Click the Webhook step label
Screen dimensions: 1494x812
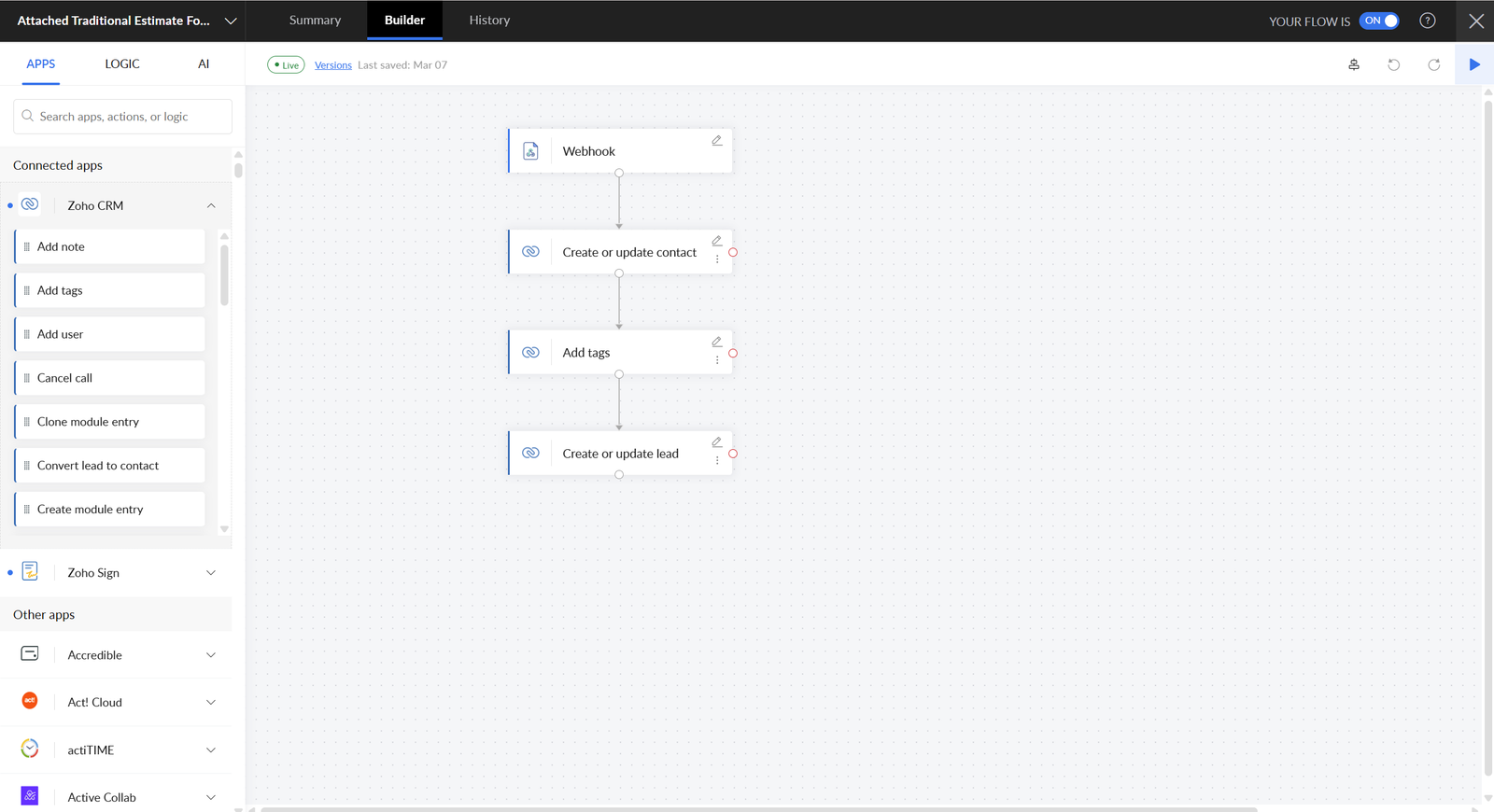[x=589, y=151]
